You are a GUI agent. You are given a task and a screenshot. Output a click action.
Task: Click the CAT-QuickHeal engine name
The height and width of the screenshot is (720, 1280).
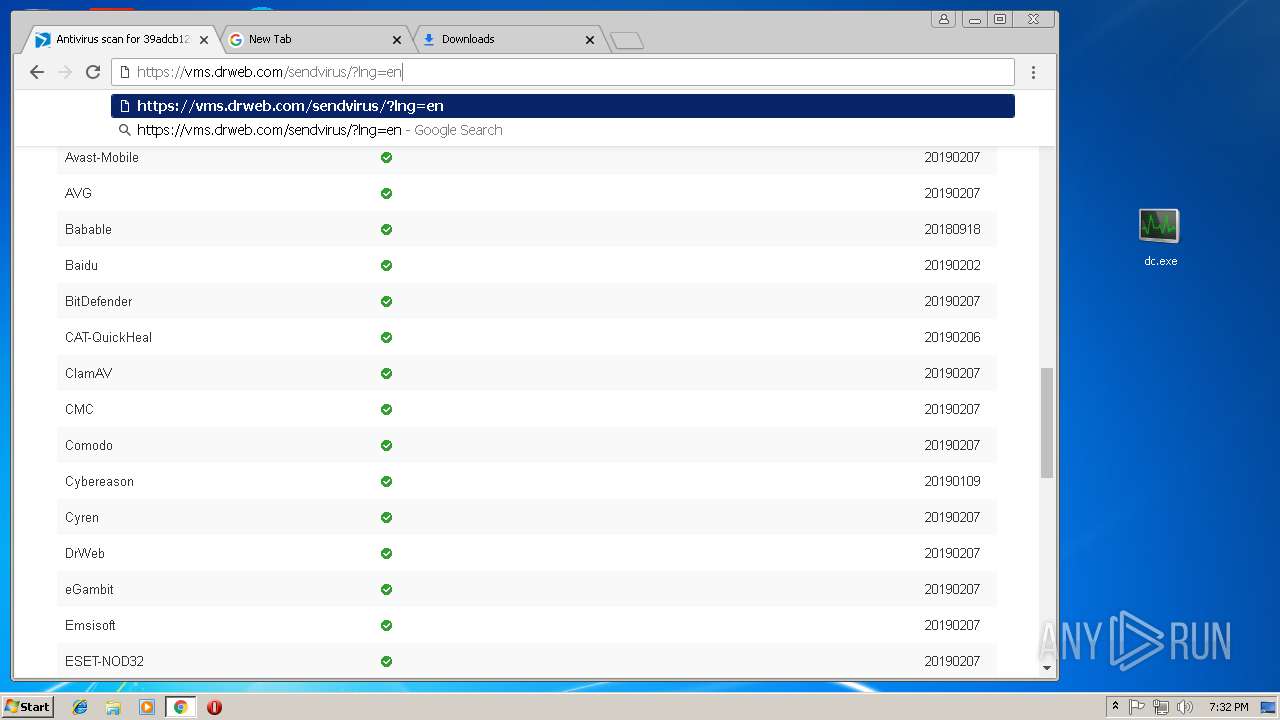click(108, 337)
